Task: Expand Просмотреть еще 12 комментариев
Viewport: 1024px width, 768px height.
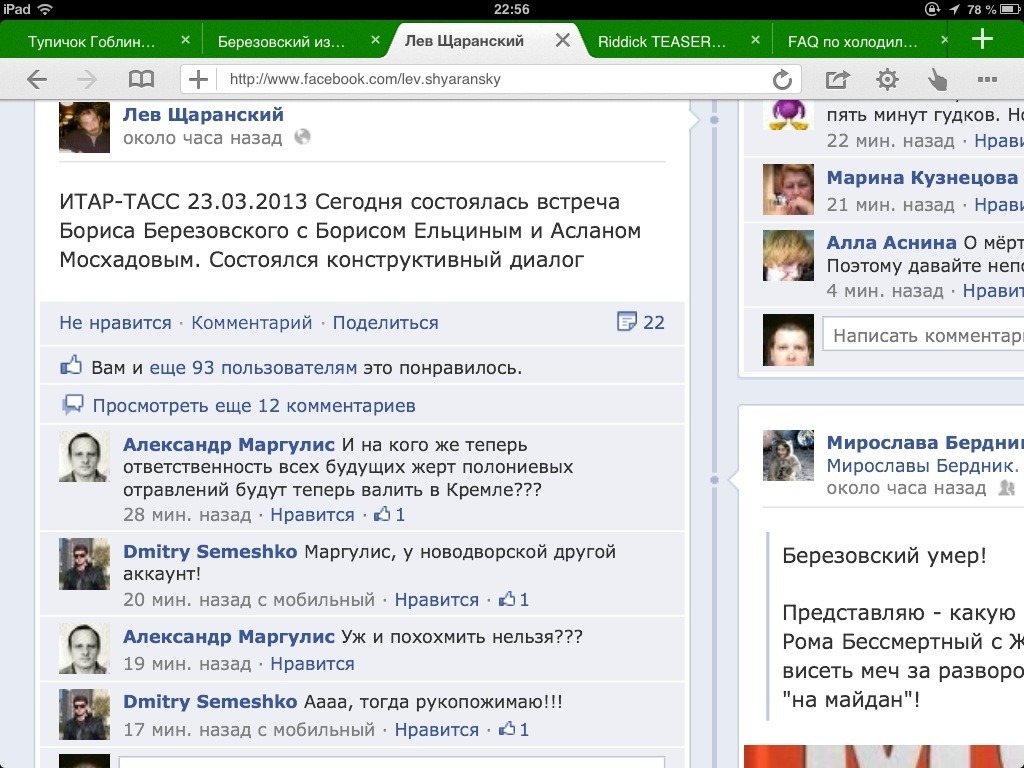Action: pyautogui.click(x=253, y=406)
